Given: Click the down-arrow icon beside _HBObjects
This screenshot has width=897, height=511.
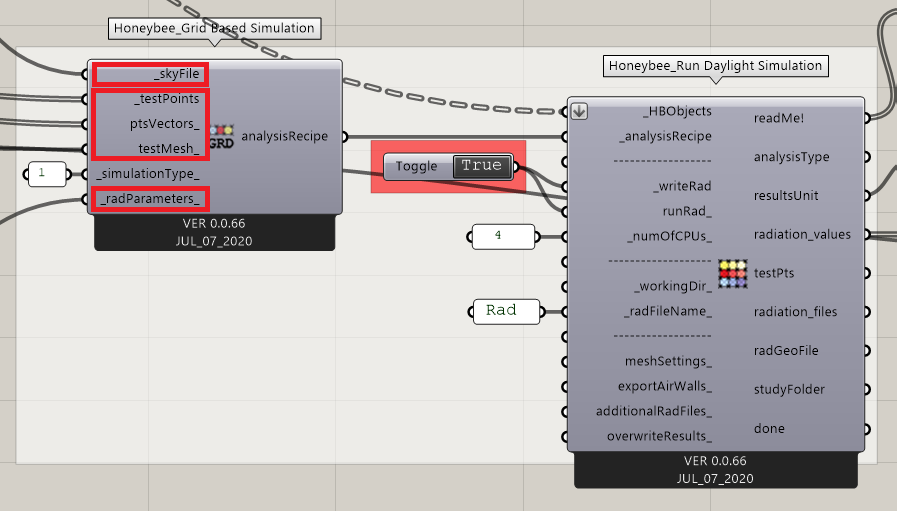Looking at the screenshot, I should tap(579, 111).
